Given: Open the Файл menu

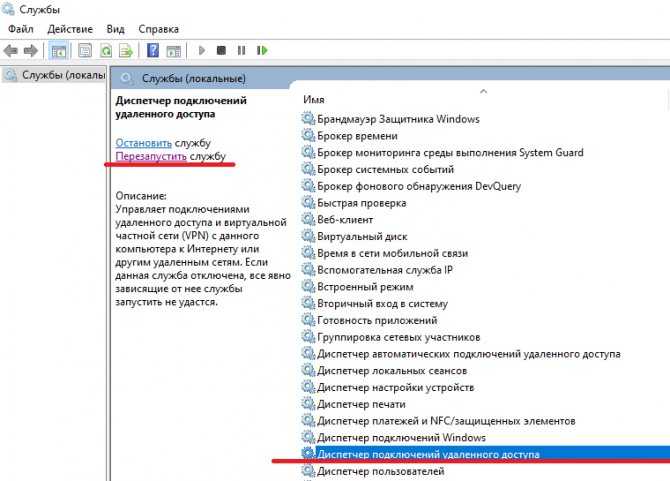Looking at the screenshot, I should tap(21, 29).
